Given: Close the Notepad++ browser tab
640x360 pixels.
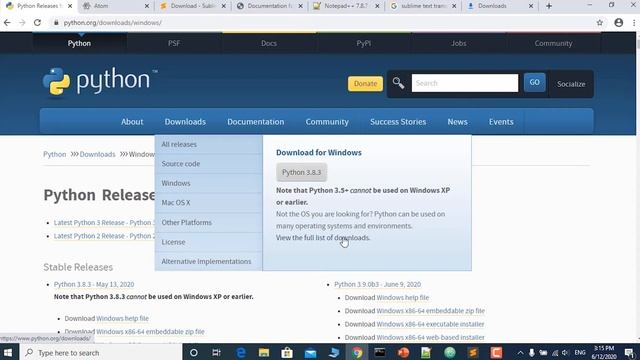Looking at the screenshot, I should tap(377, 6).
